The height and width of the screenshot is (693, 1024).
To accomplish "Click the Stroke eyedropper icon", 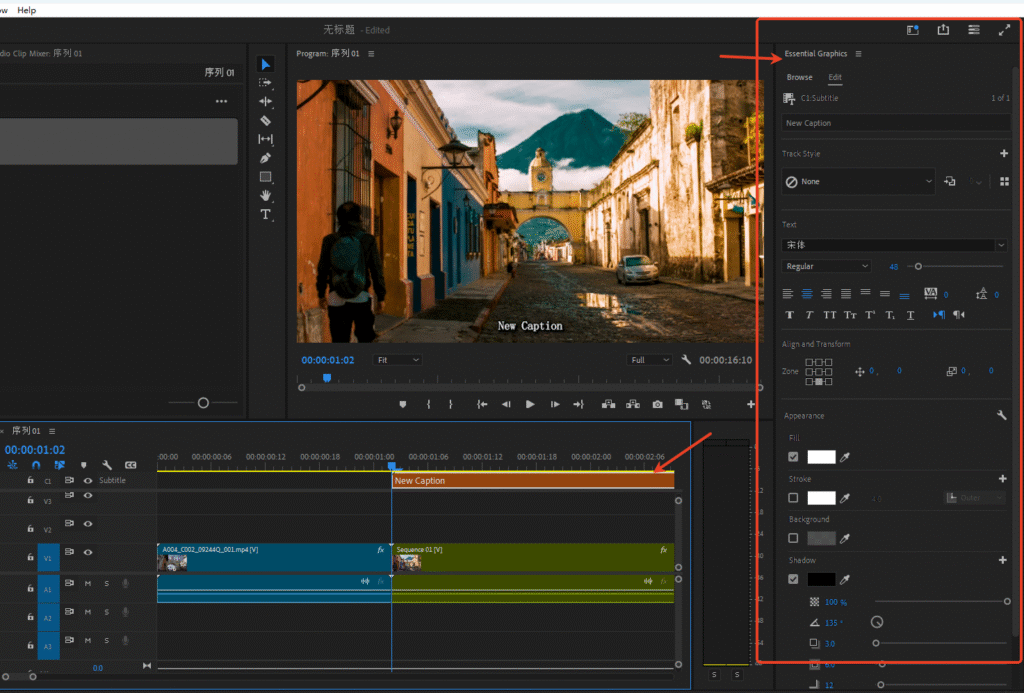I will pos(844,497).
